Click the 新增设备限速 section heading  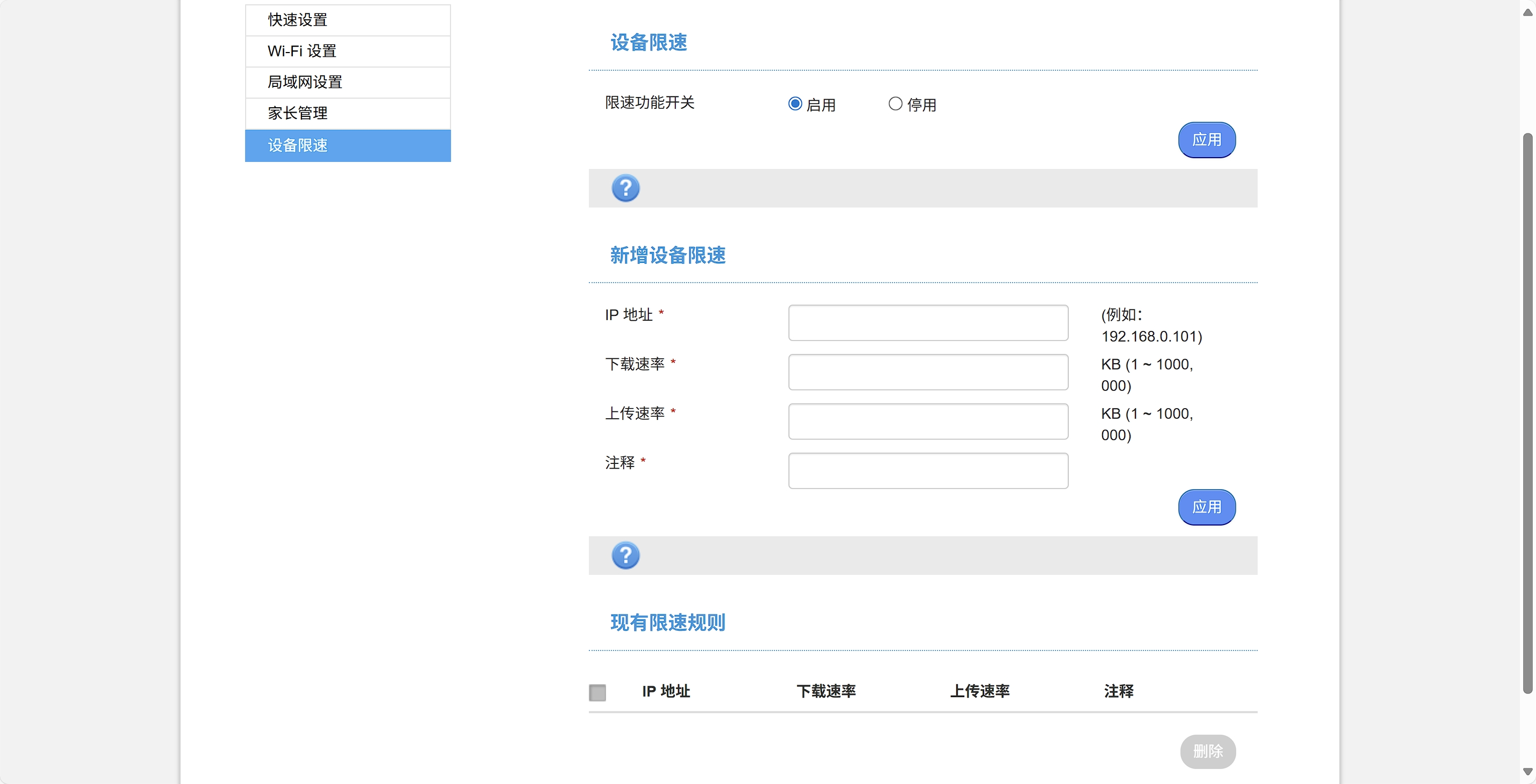[668, 255]
